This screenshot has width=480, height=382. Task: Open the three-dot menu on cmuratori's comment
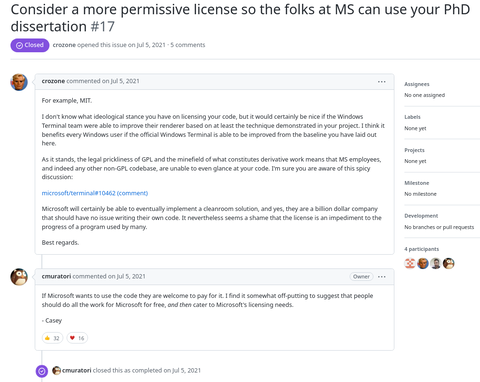(x=382, y=277)
